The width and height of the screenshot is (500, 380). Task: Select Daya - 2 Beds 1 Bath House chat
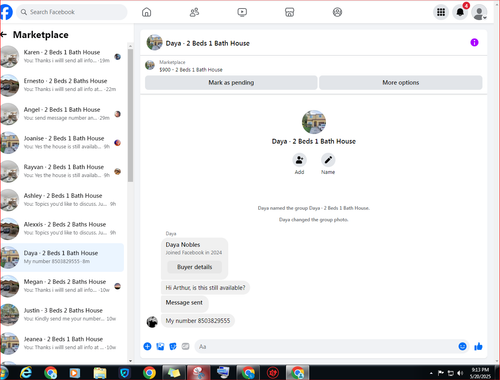(x=62, y=257)
